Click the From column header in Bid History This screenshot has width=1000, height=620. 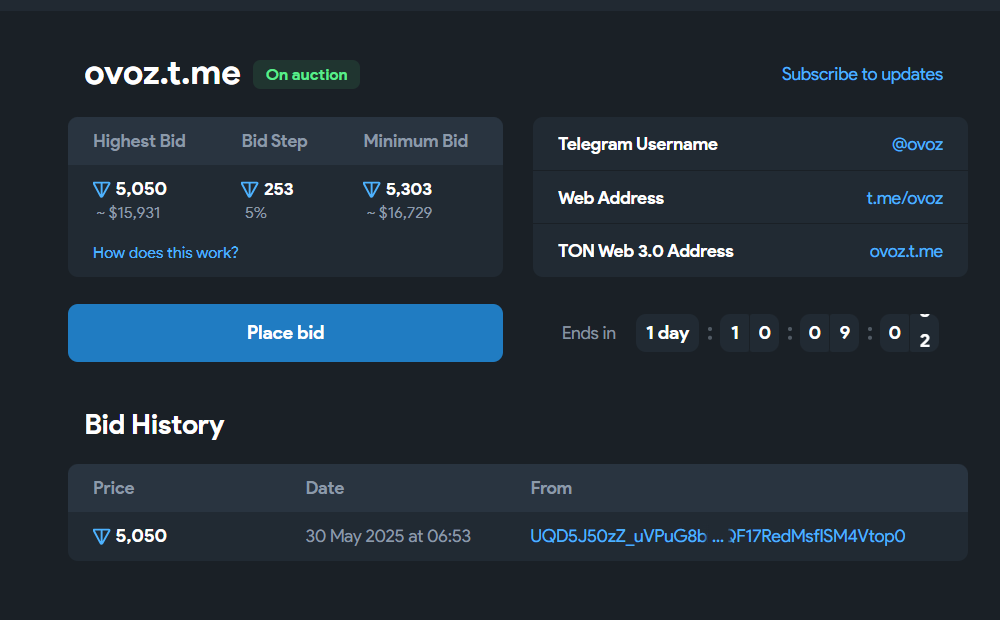[x=551, y=488]
